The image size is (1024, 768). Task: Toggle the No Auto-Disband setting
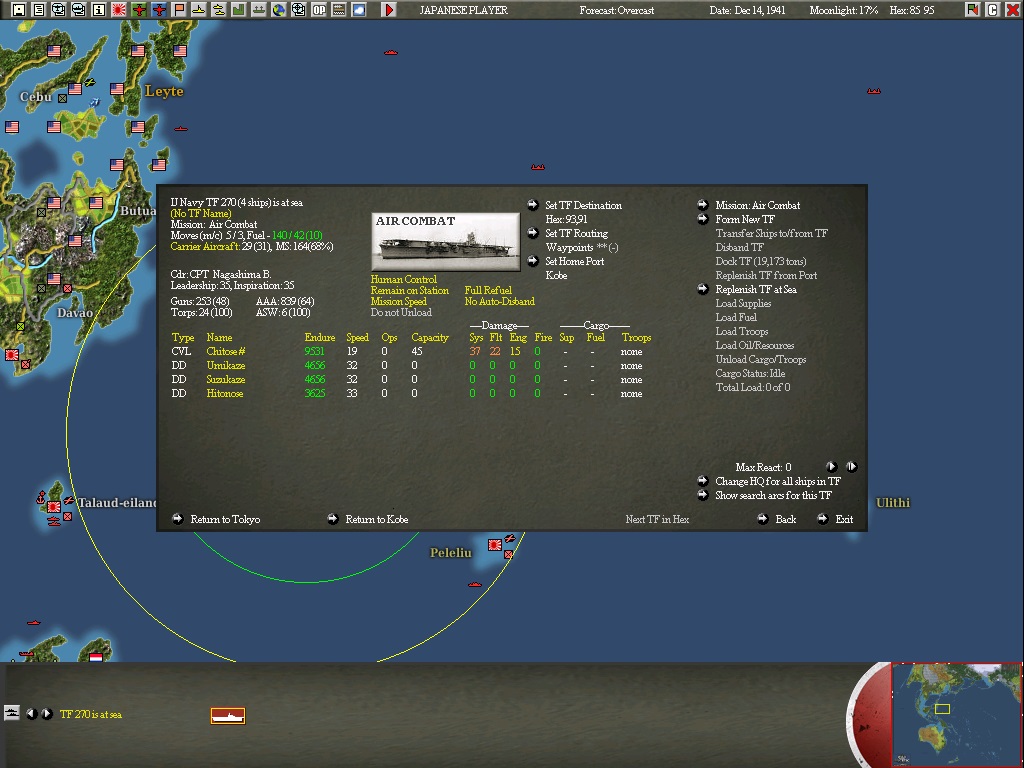(x=500, y=302)
